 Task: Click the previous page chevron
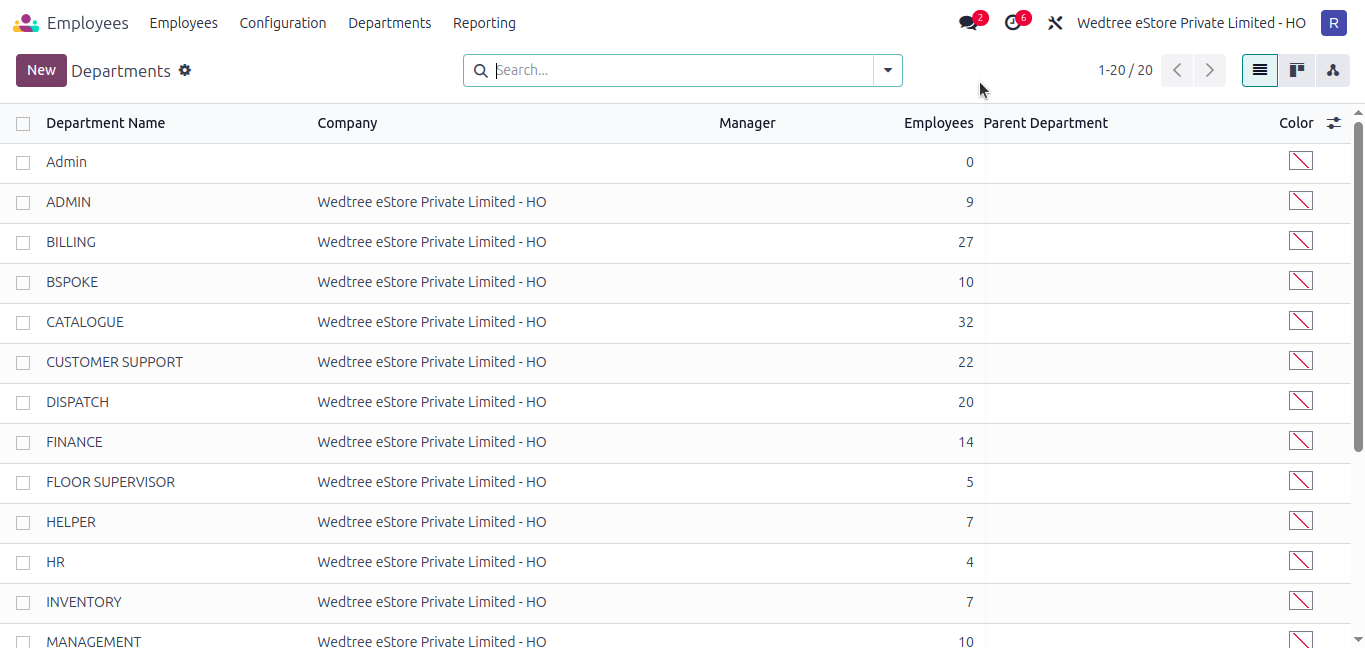[x=1177, y=70]
